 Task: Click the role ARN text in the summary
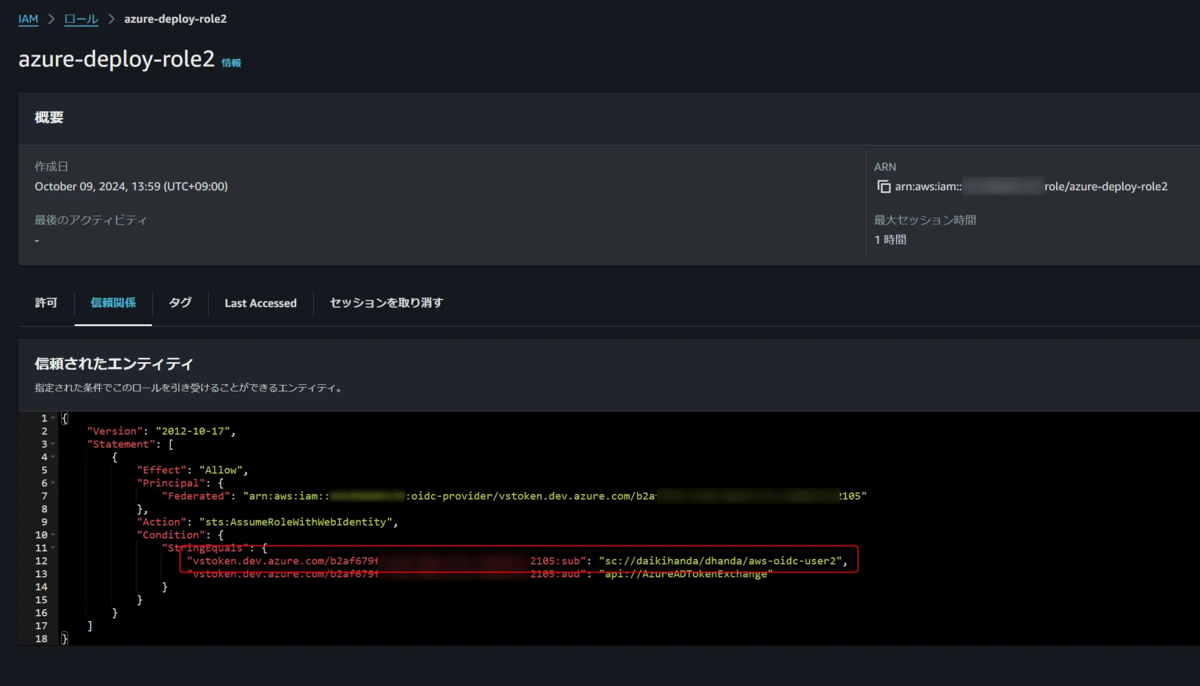pos(1031,187)
